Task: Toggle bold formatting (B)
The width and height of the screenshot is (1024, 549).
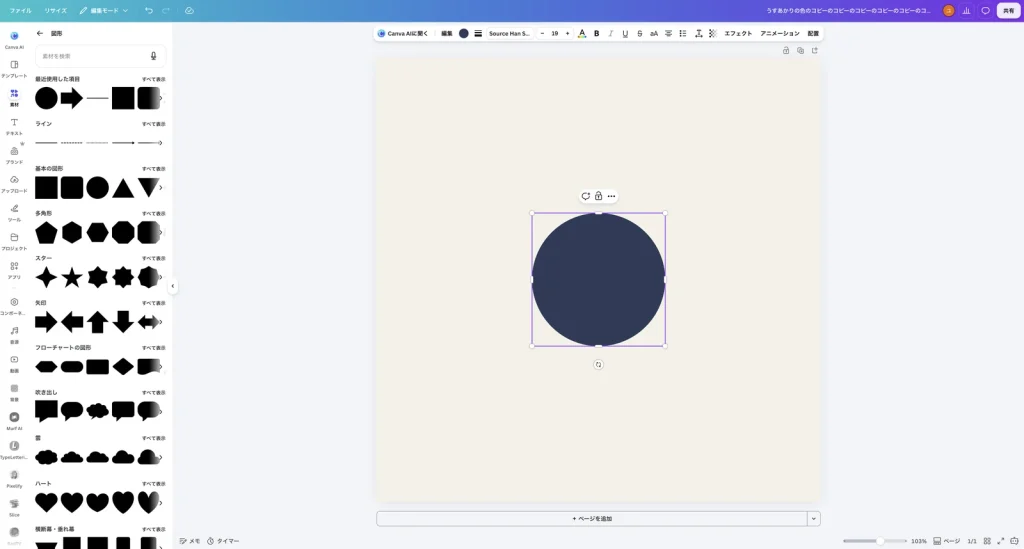Action: tap(596, 33)
